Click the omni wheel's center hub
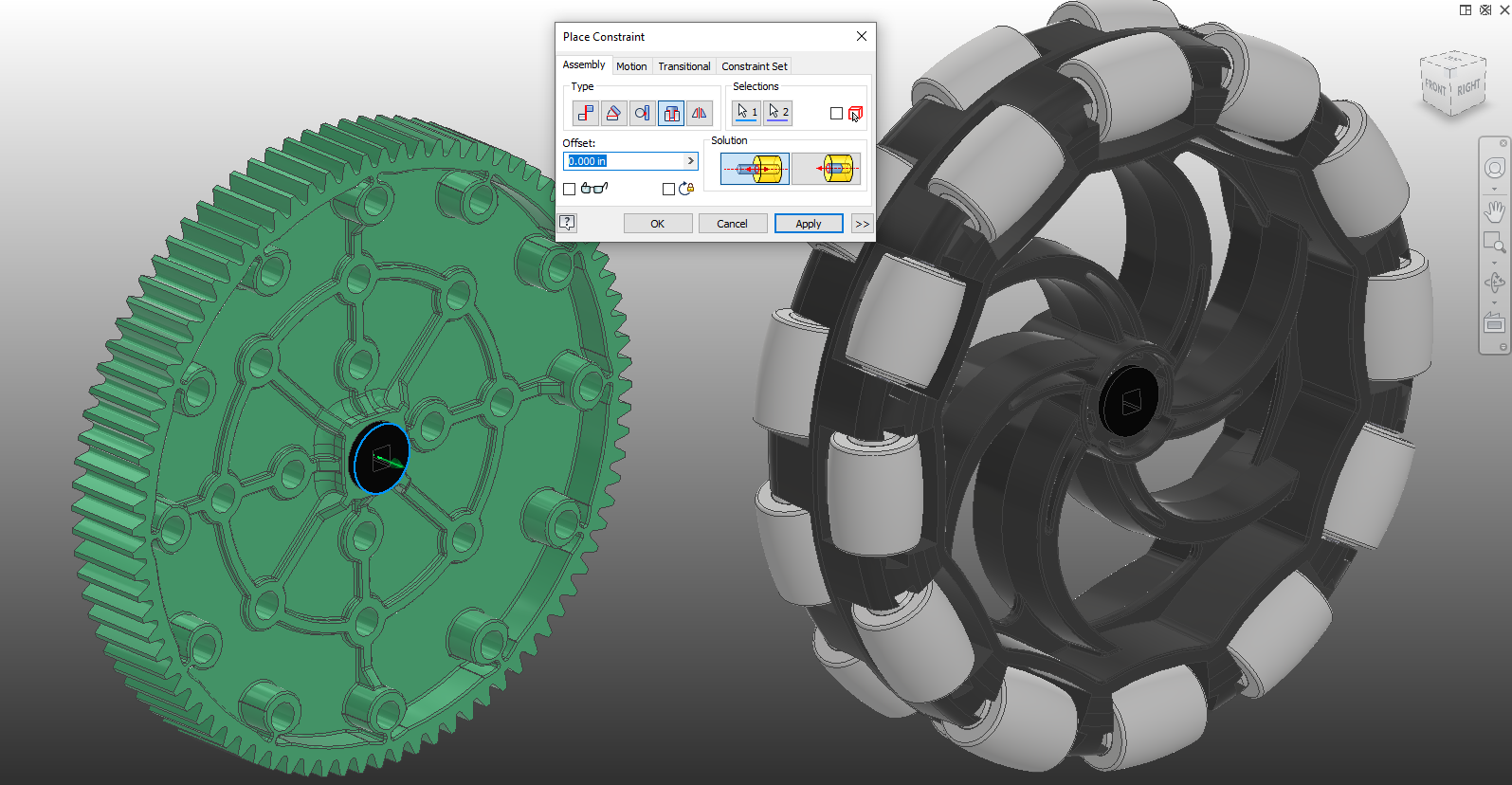1512x785 pixels. coord(1128,400)
